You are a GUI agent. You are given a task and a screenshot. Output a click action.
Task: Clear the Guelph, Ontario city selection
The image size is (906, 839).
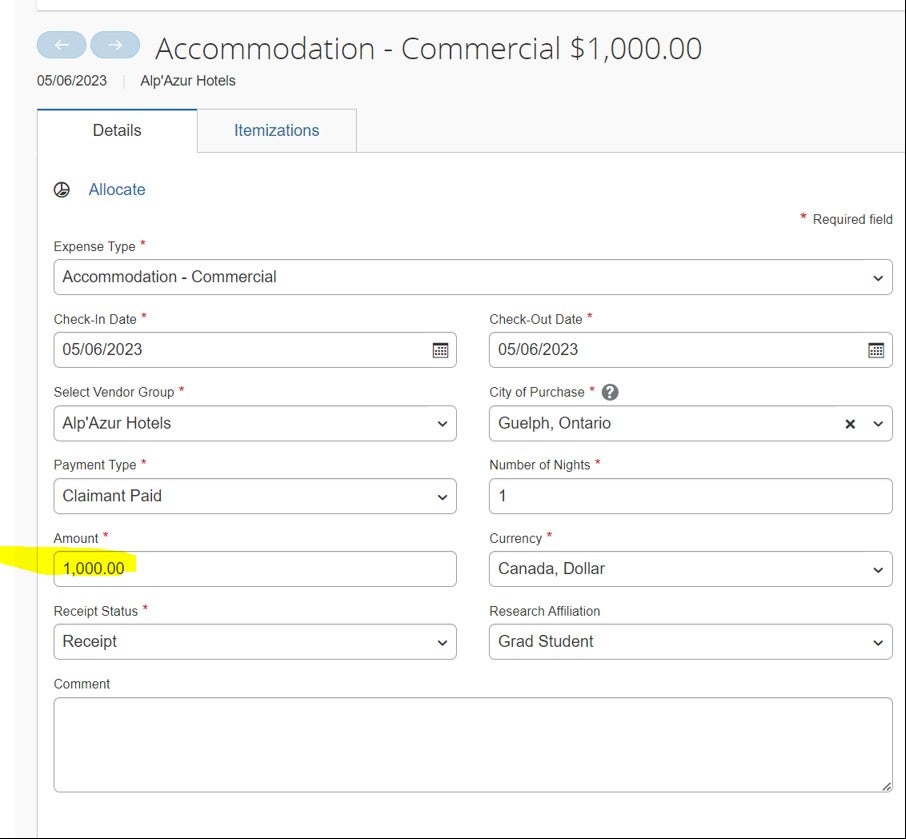pyautogui.click(x=850, y=424)
